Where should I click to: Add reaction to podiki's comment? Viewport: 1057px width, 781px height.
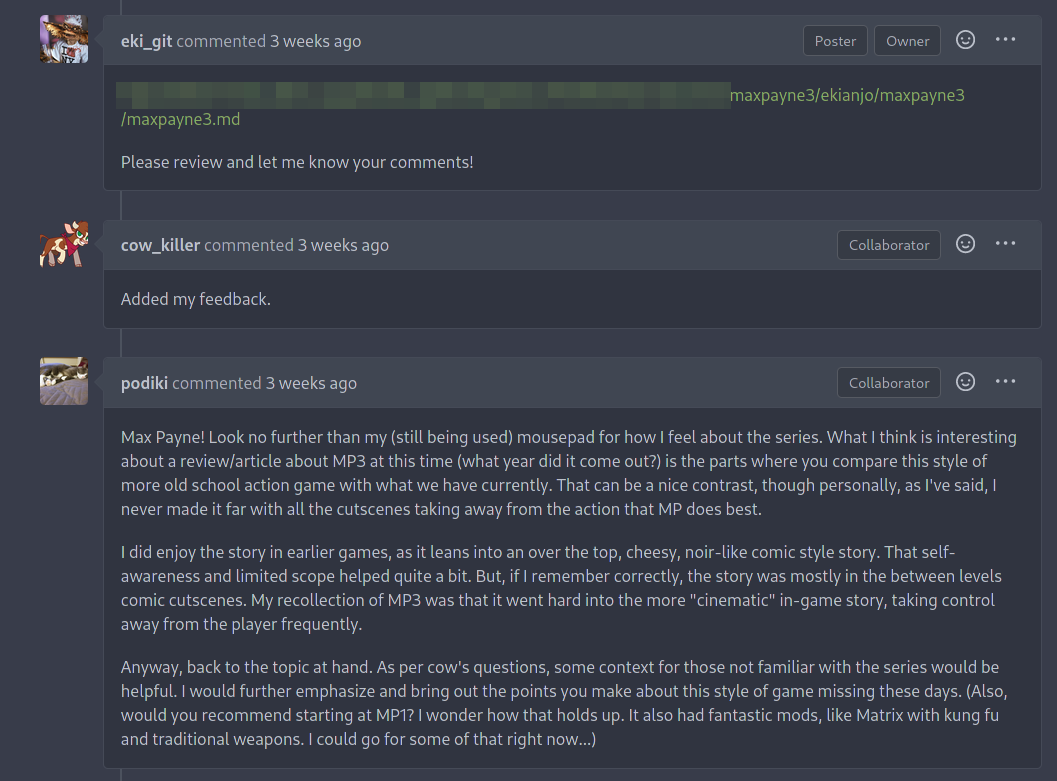965,382
